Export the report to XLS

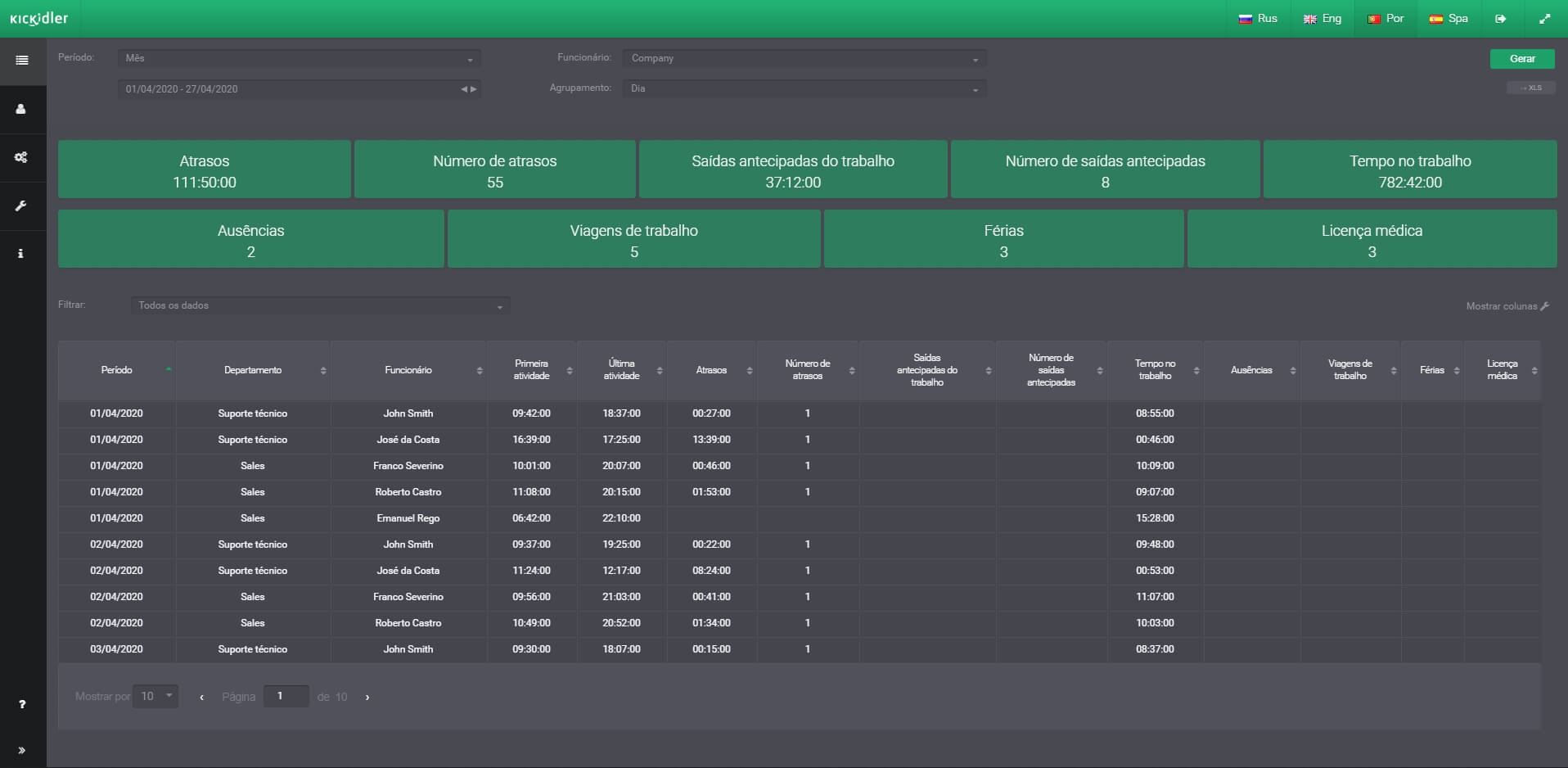[1530, 88]
